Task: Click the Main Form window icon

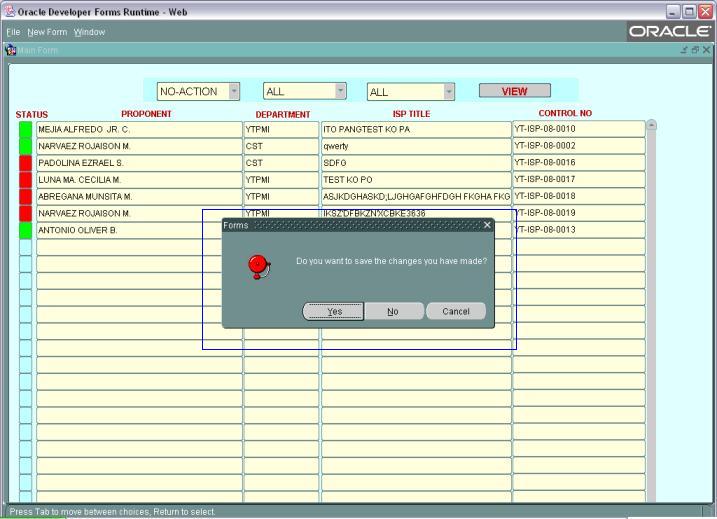Action: tap(11, 50)
